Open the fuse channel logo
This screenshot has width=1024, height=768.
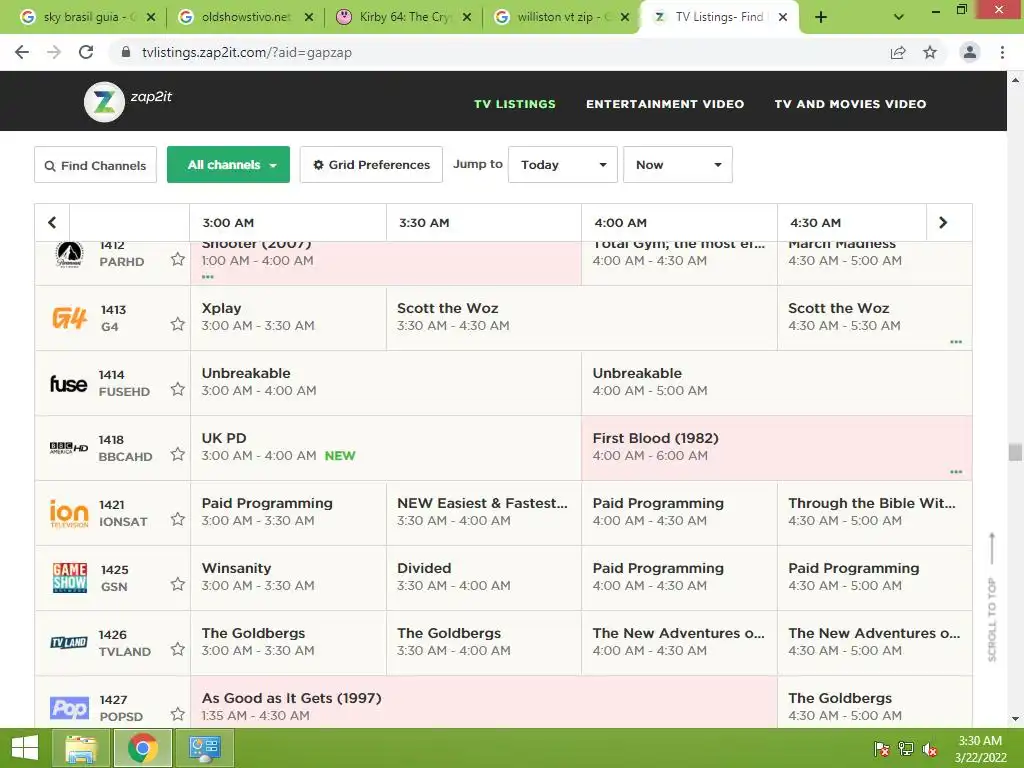coord(69,383)
